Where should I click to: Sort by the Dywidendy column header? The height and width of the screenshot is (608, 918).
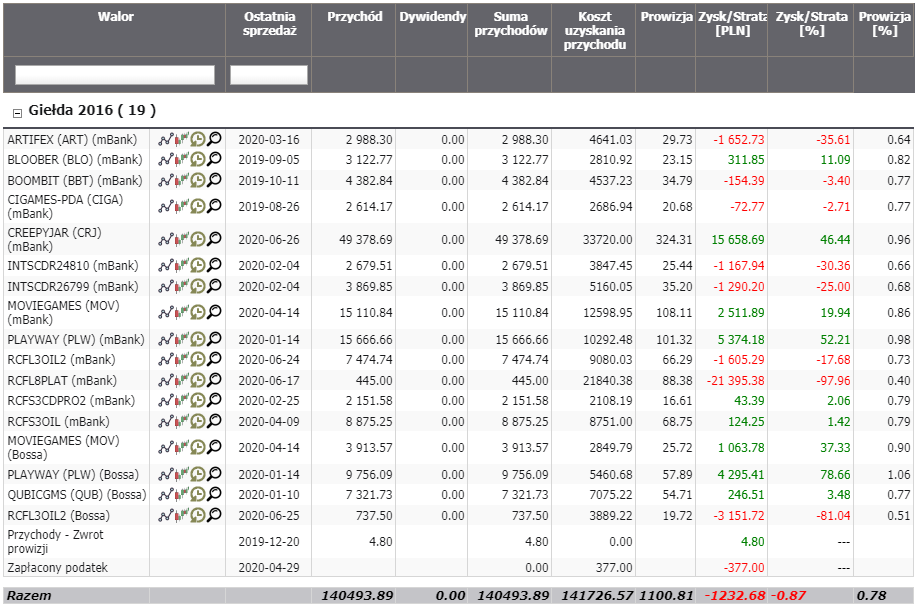(x=433, y=16)
